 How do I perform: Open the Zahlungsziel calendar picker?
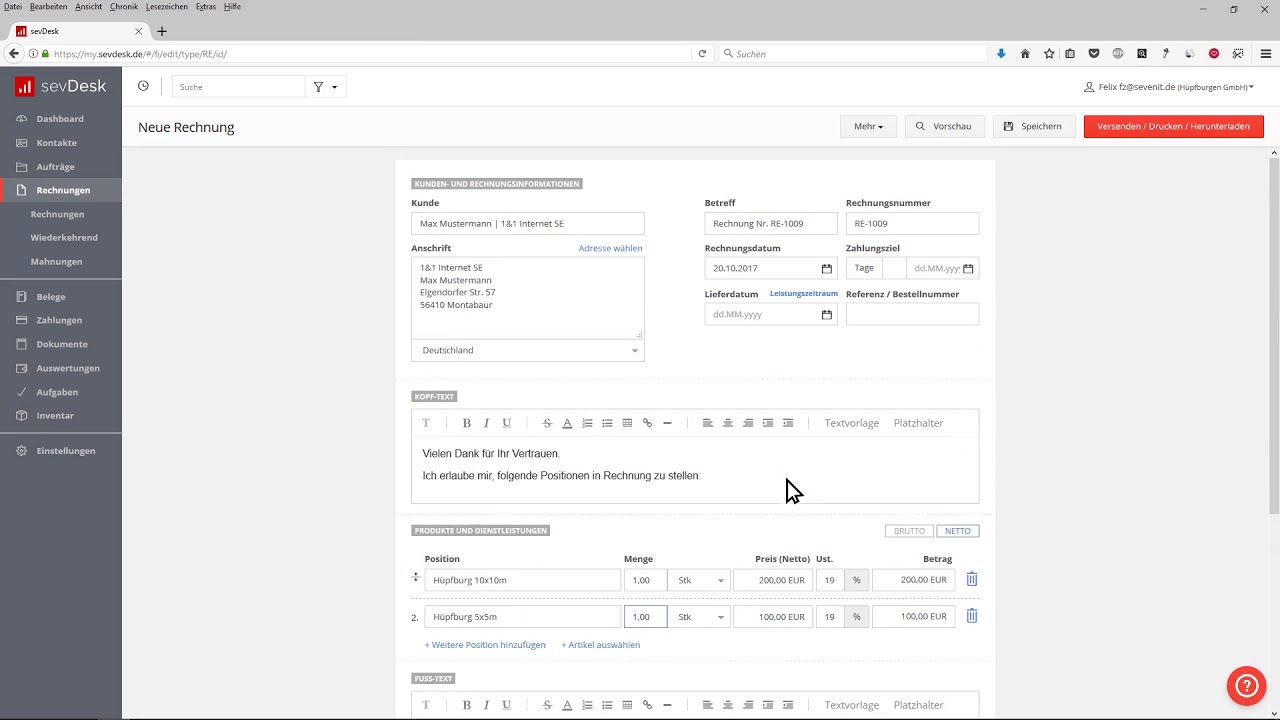tap(967, 268)
